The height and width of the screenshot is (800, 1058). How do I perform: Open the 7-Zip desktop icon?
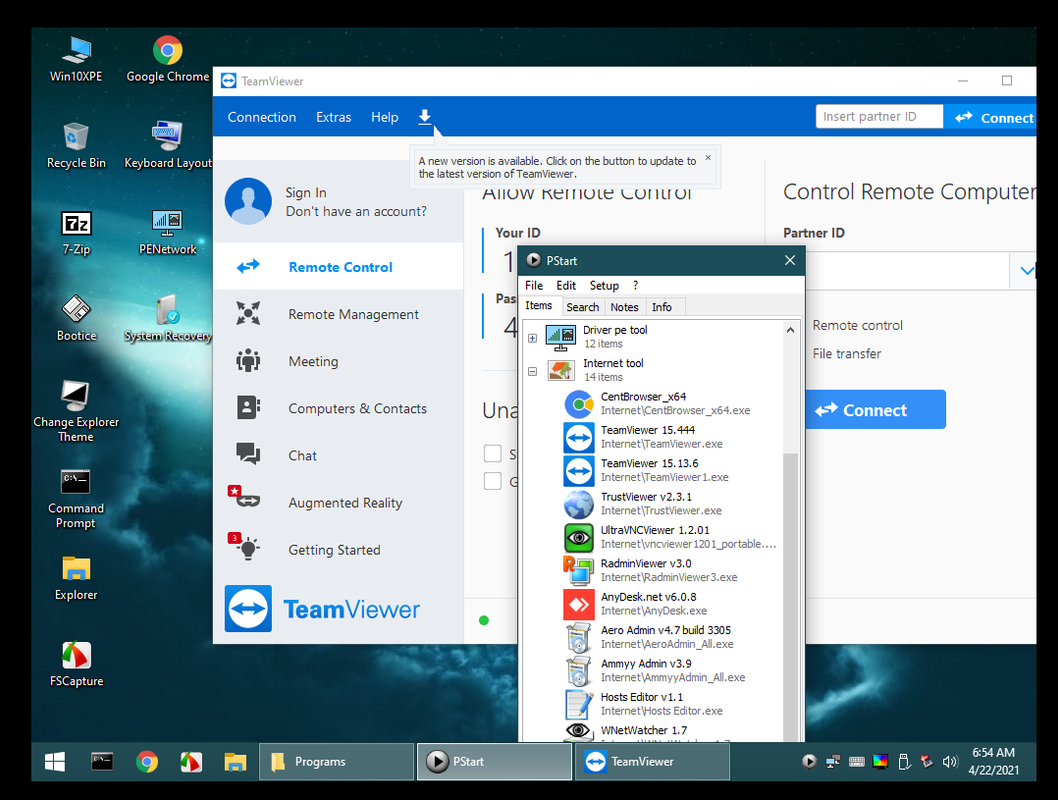[x=76, y=232]
